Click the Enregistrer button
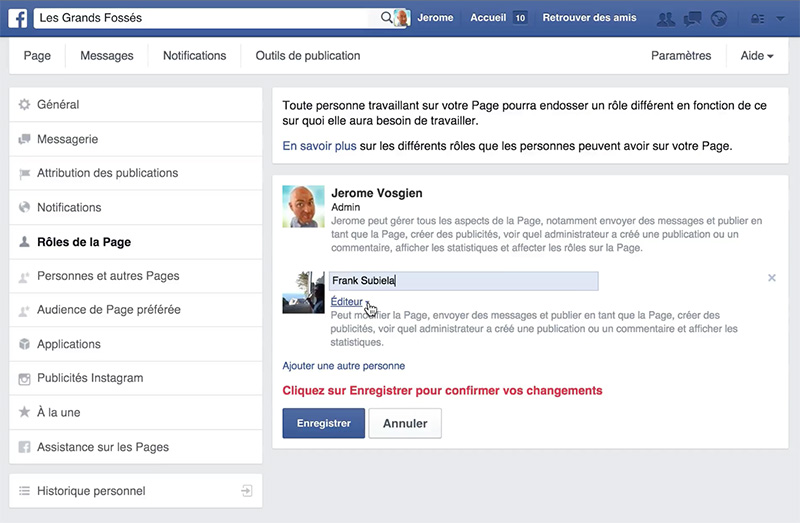This screenshot has height=523, width=800. [323, 423]
